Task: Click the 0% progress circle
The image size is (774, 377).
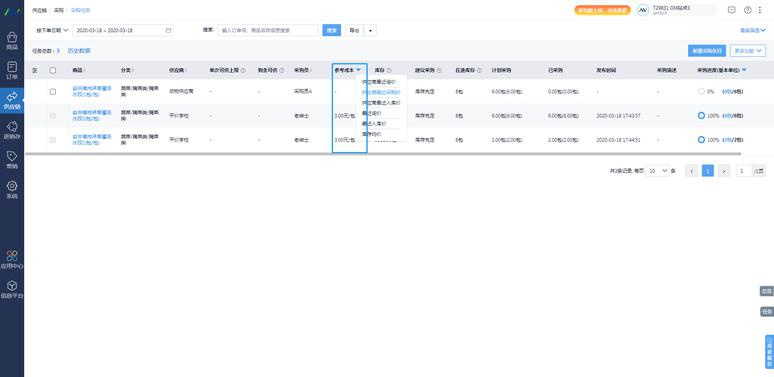Action: pyautogui.click(x=701, y=92)
